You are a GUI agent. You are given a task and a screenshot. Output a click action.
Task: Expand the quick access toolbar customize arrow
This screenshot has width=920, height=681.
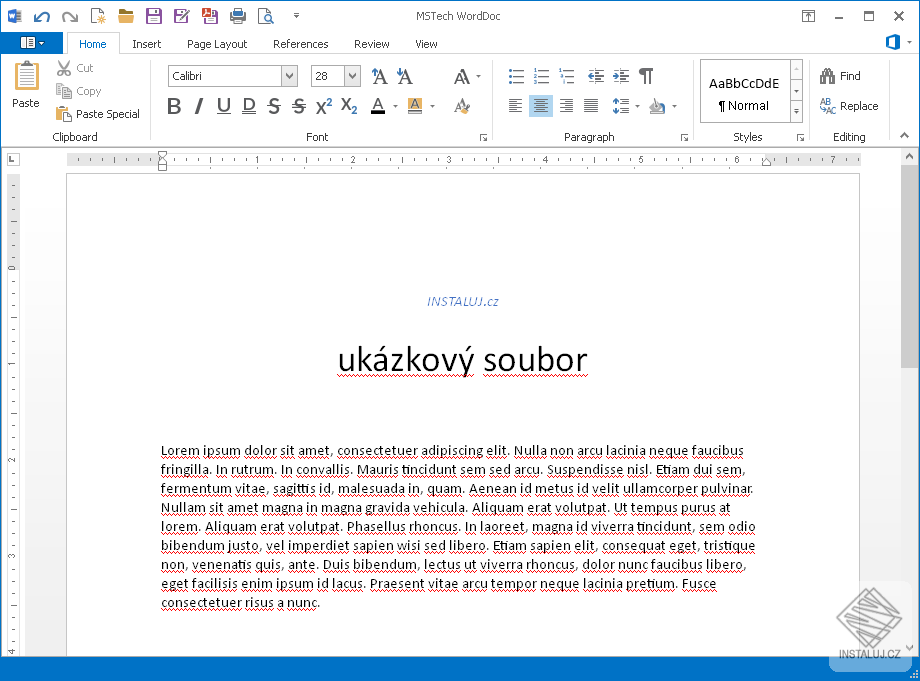[x=296, y=16]
